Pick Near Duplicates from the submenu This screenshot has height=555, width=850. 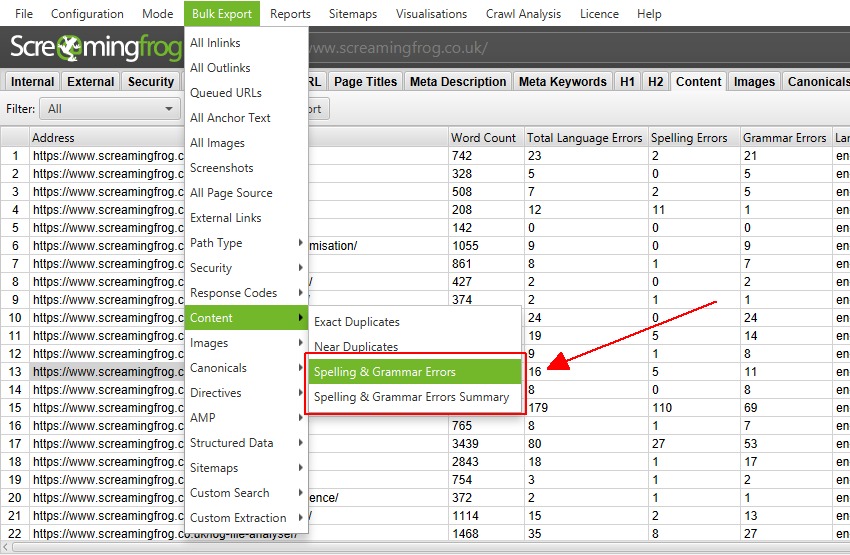click(x=356, y=347)
